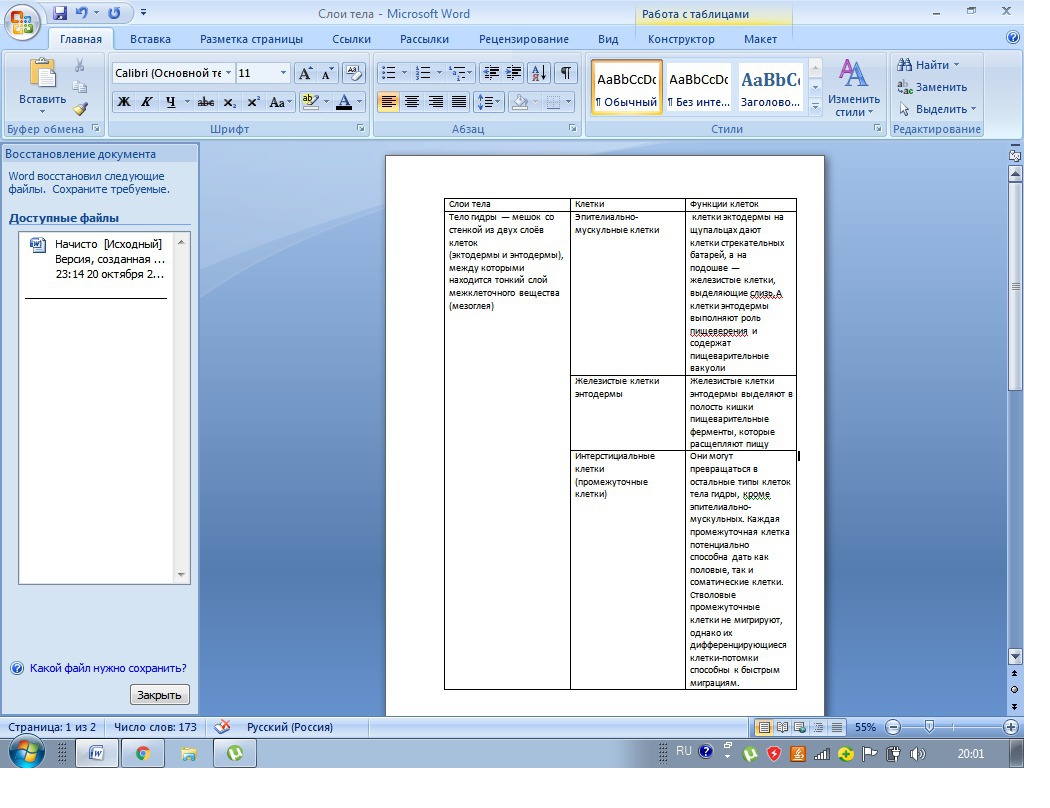Screen dimensions: 1050x808
Task: Open the Ссылки tab
Action: 352,39
